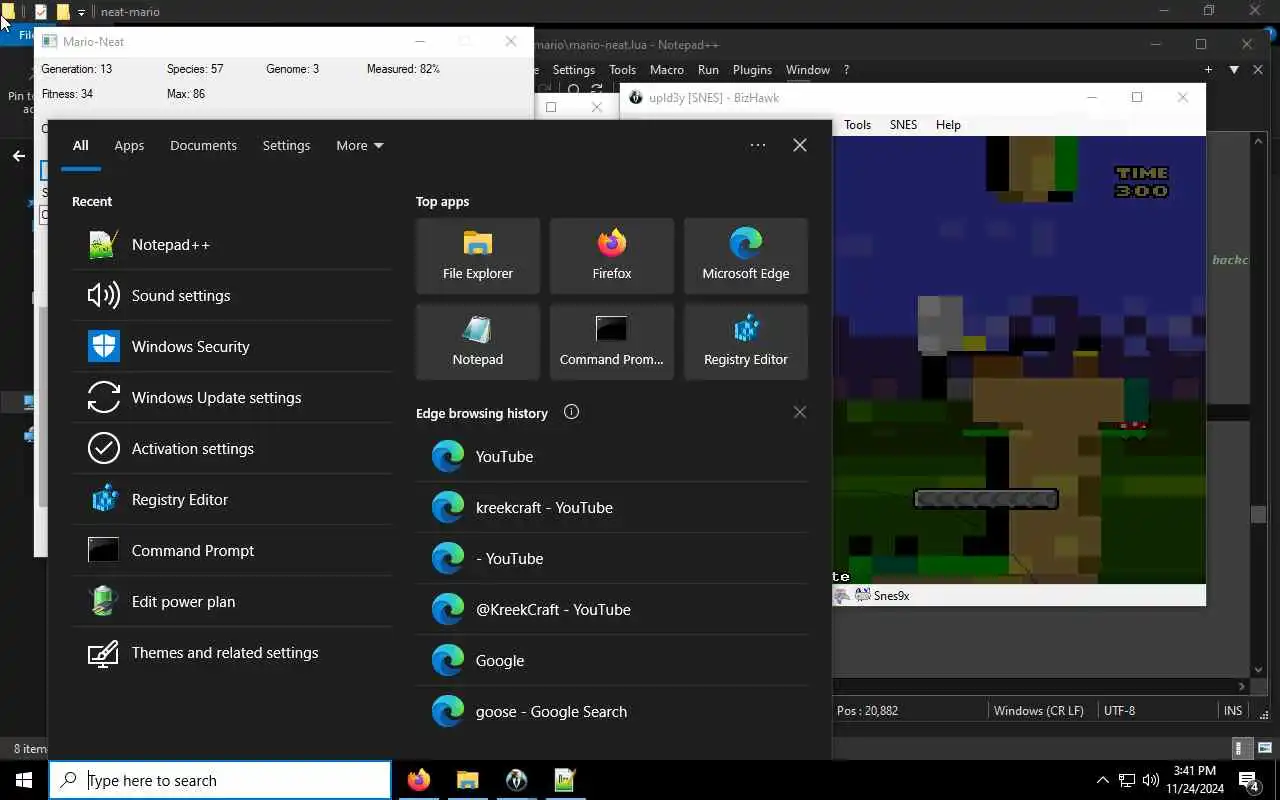Open Edit power plan entry
This screenshot has height=800, width=1280.
tap(232, 601)
